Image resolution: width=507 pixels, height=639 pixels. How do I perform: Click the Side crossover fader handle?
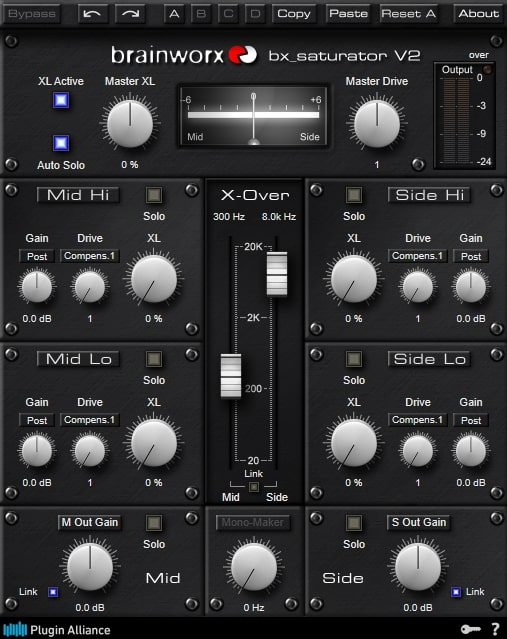tap(277, 273)
